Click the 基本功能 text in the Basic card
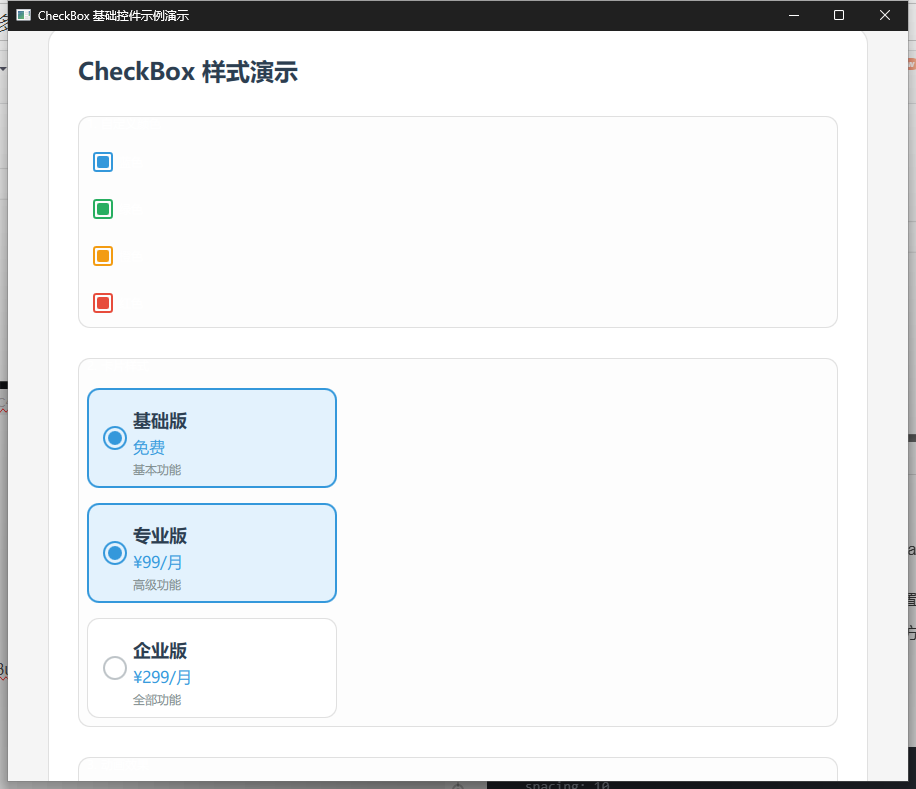The width and height of the screenshot is (916, 789). [157, 469]
